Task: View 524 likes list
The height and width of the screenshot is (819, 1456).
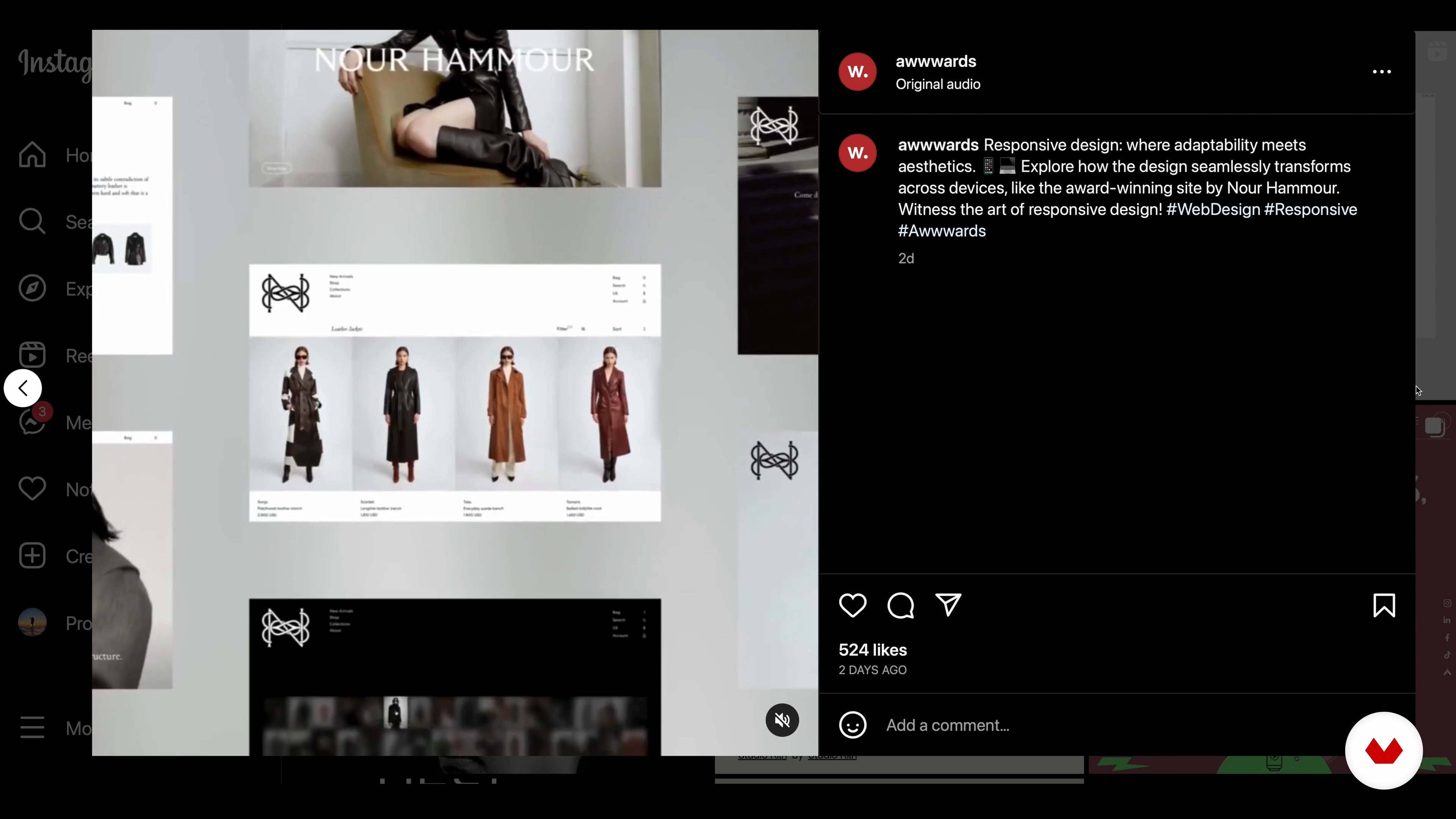Action: coord(873,650)
